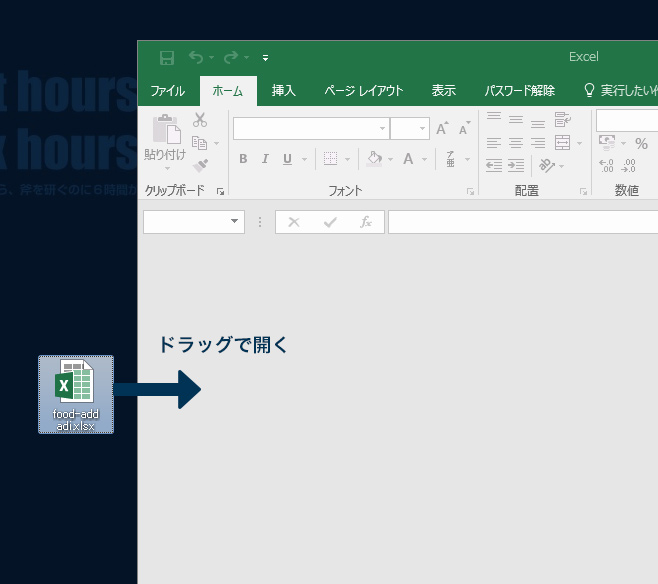Image resolution: width=658 pixels, height=584 pixels.
Task: Open the Merge and Center dropdown arrow
Action: [x=580, y=143]
